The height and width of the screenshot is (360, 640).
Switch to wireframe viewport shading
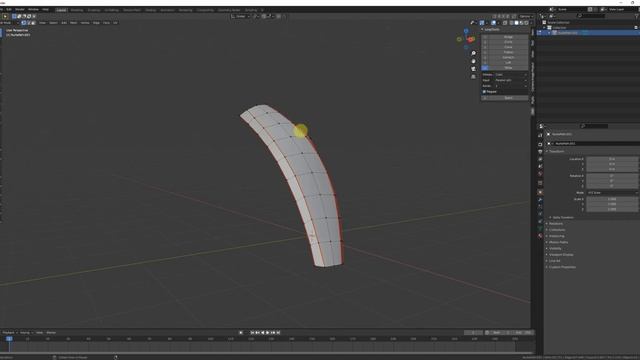click(511, 23)
